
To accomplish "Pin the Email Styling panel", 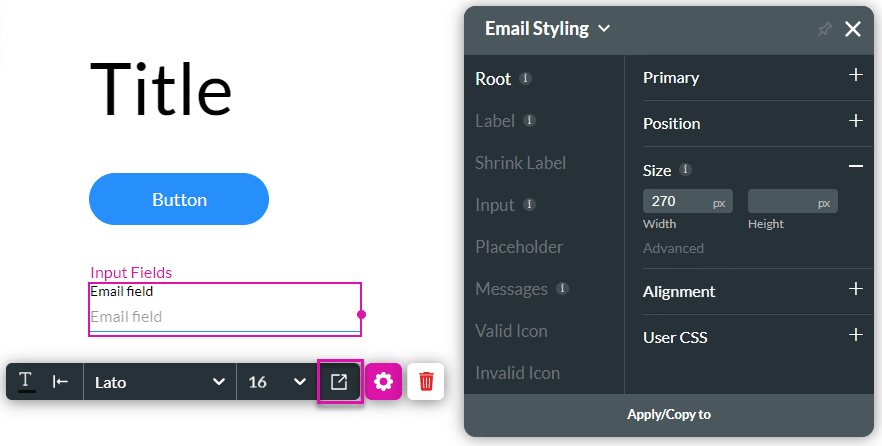I will [x=824, y=30].
